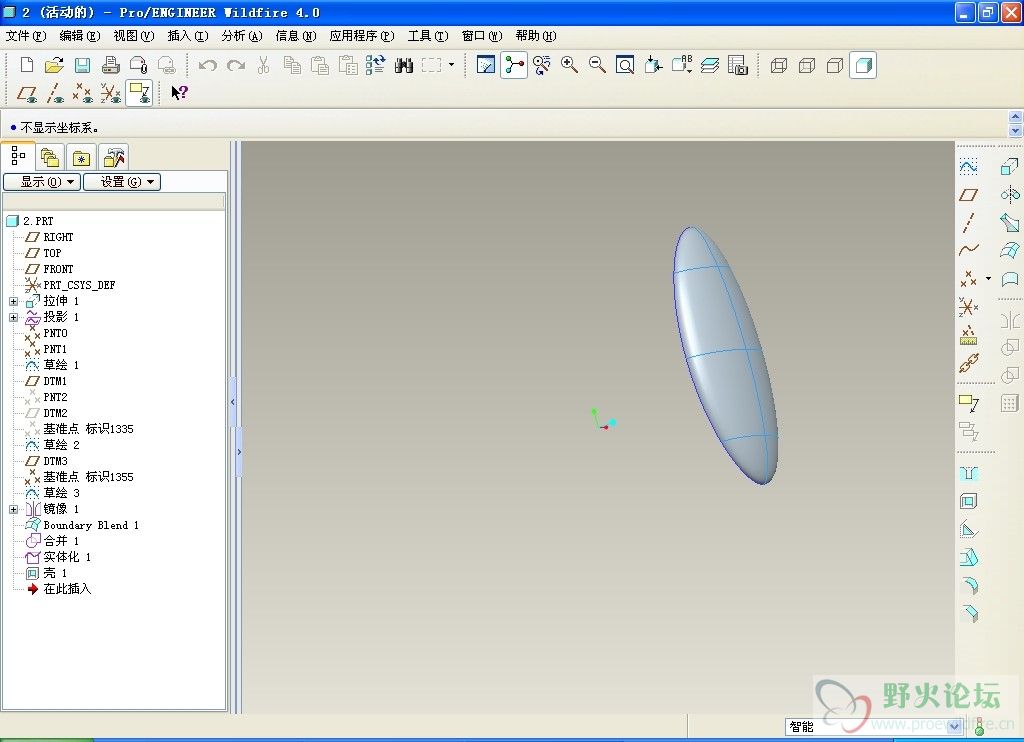Open the 工具(T) menu
The height and width of the screenshot is (742, 1024).
pos(428,35)
